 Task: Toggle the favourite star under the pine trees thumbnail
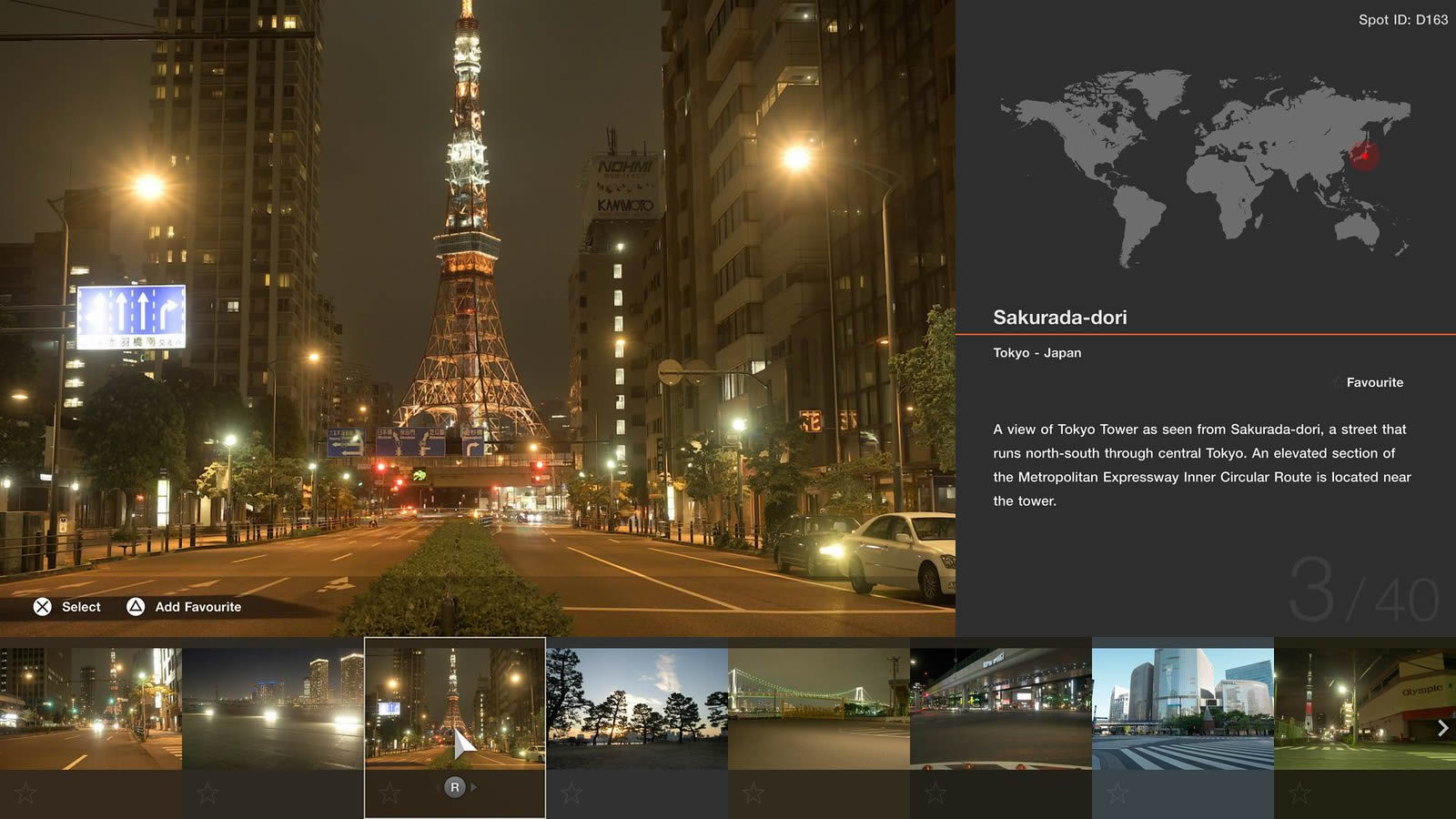tap(571, 793)
